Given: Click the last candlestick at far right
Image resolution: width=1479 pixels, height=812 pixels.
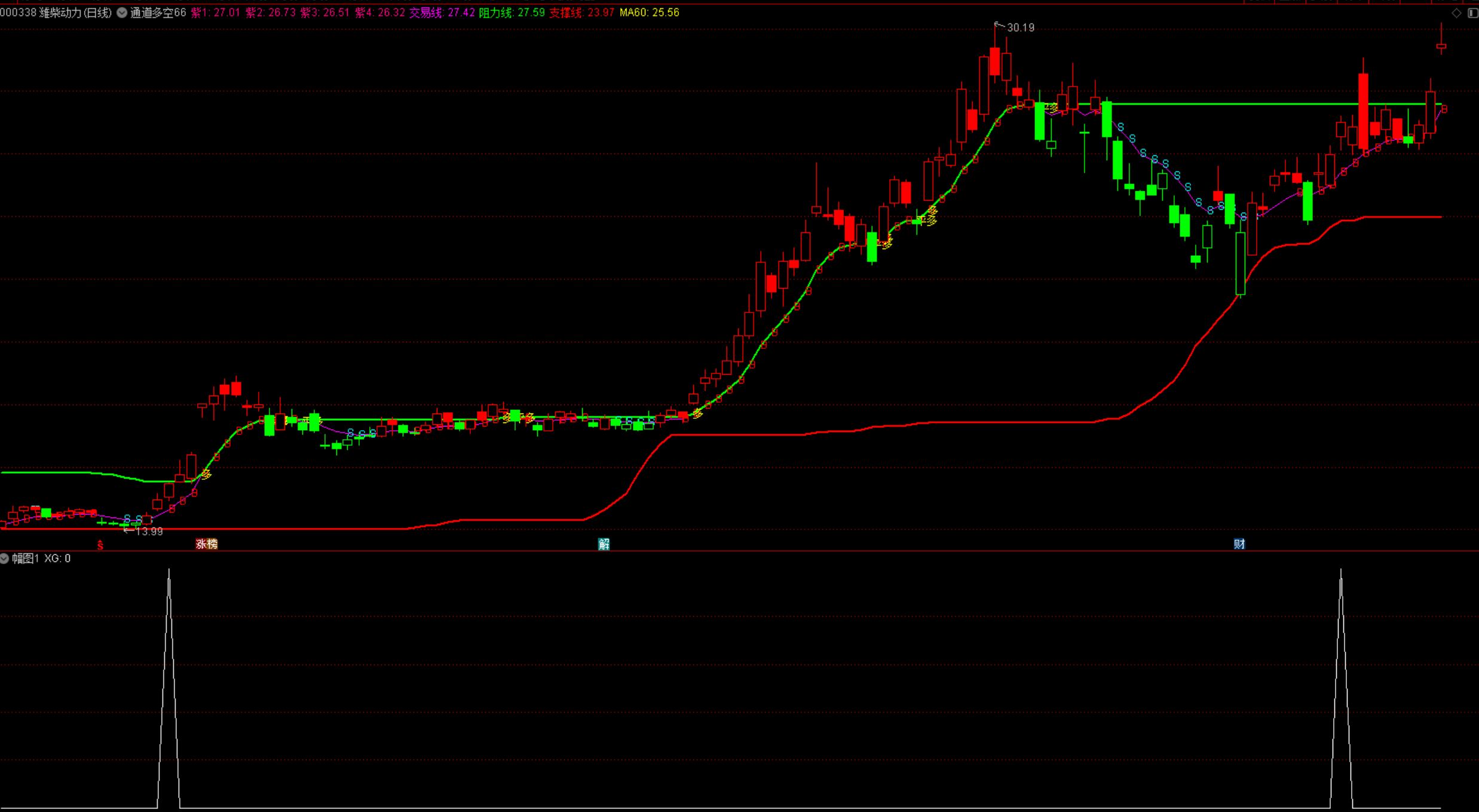Looking at the screenshot, I should coord(1441,45).
